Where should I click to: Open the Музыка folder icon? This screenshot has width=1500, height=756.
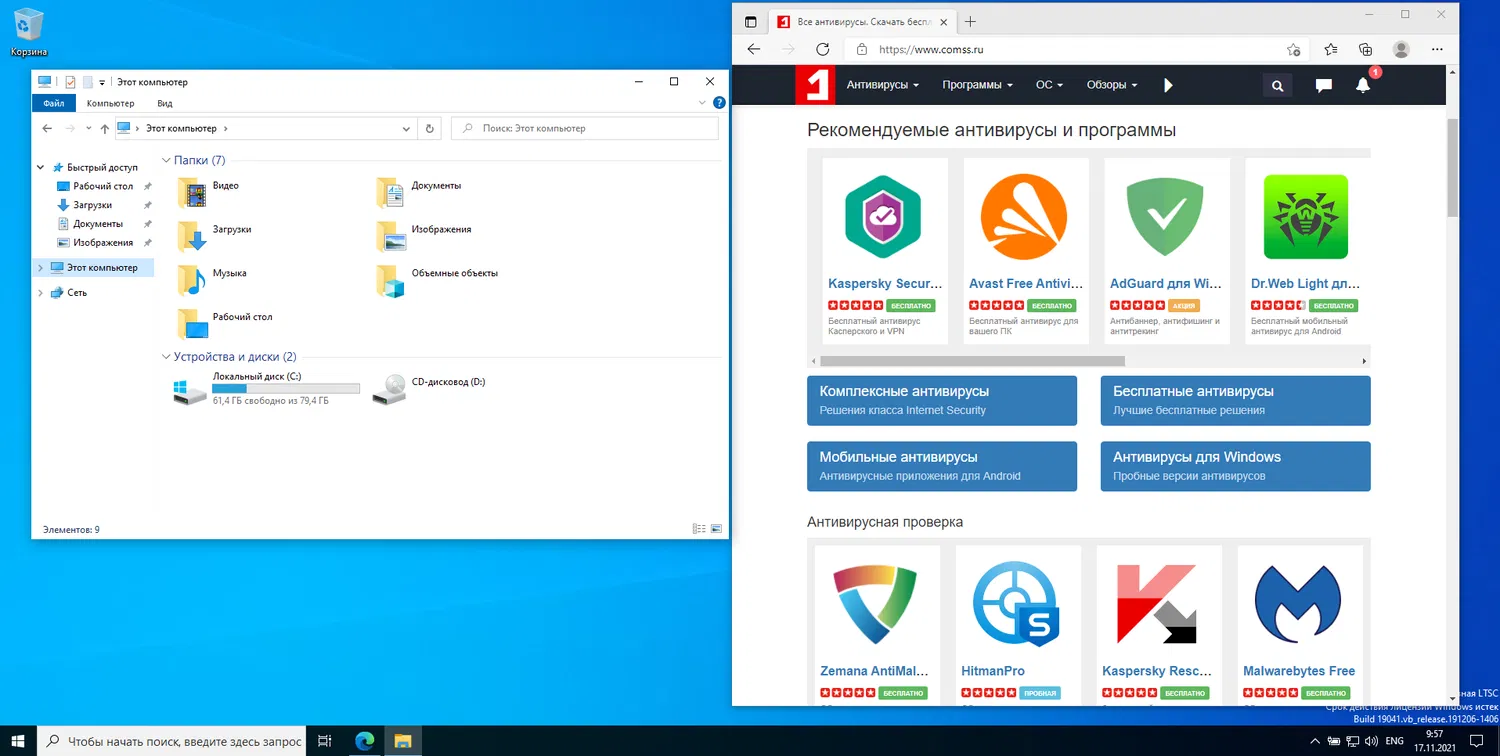tap(193, 280)
